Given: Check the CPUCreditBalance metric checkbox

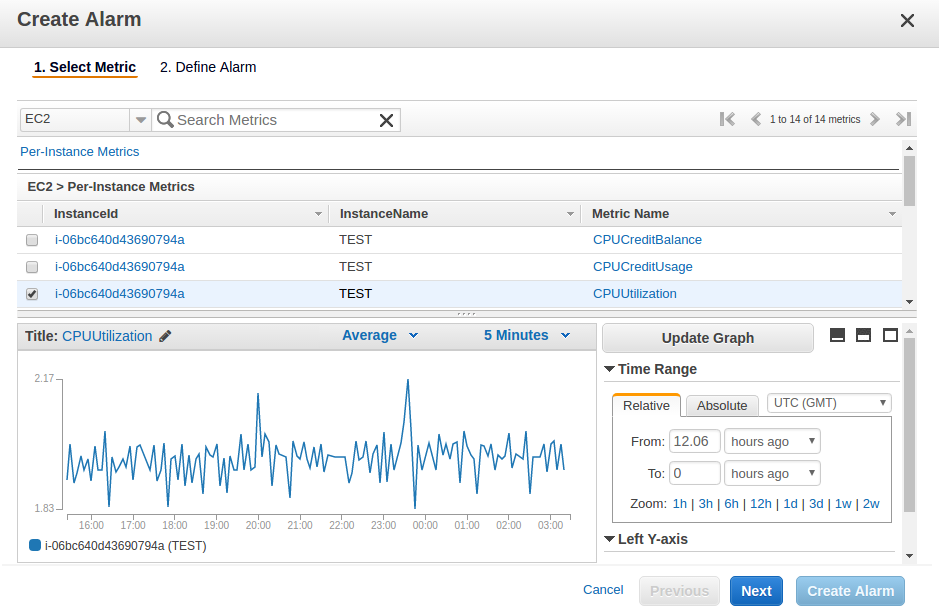Looking at the screenshot, I should (x=32, y=240).
